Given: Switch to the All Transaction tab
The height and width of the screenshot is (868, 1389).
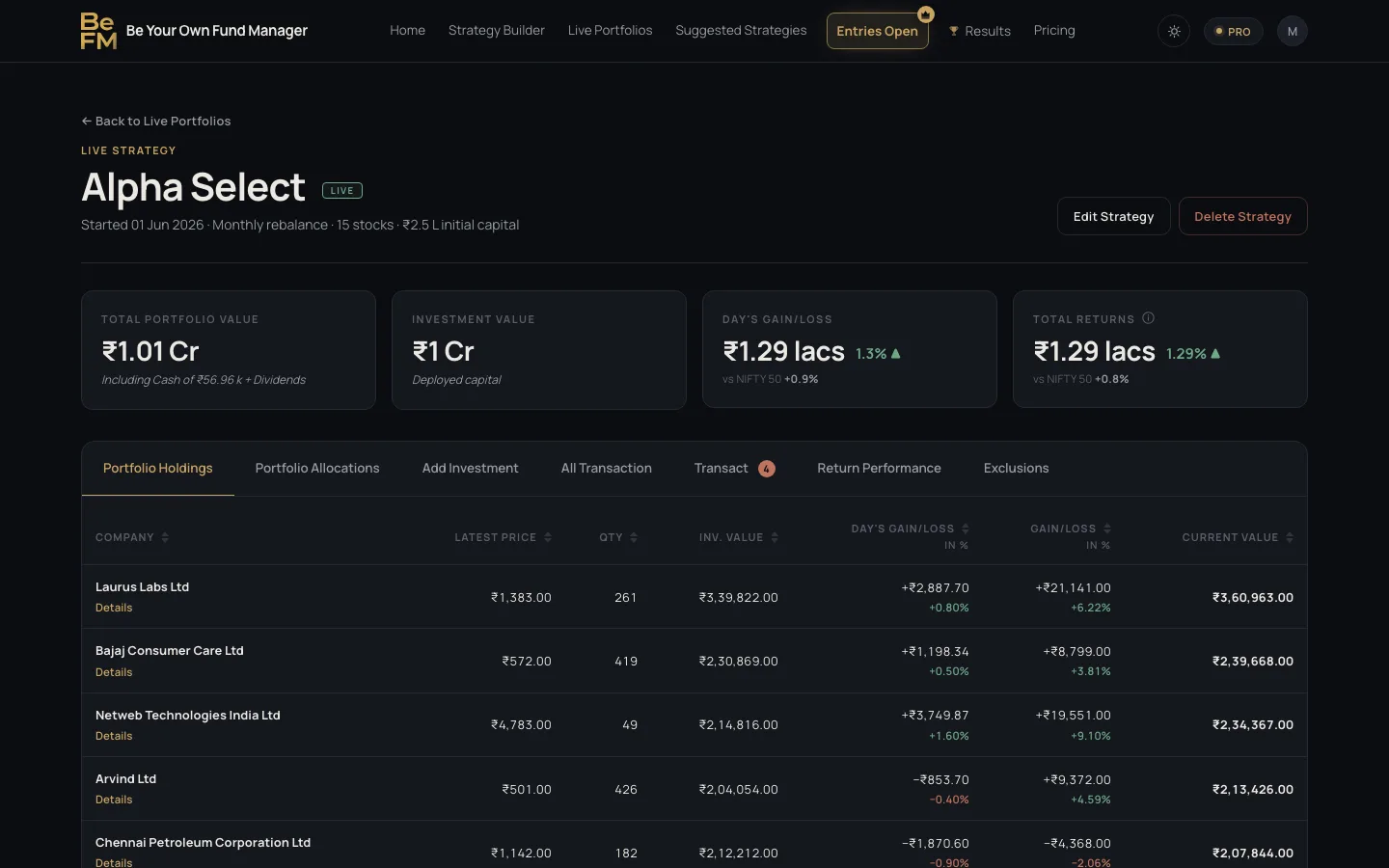Looking at the screenshot, I should click(607, 469).
